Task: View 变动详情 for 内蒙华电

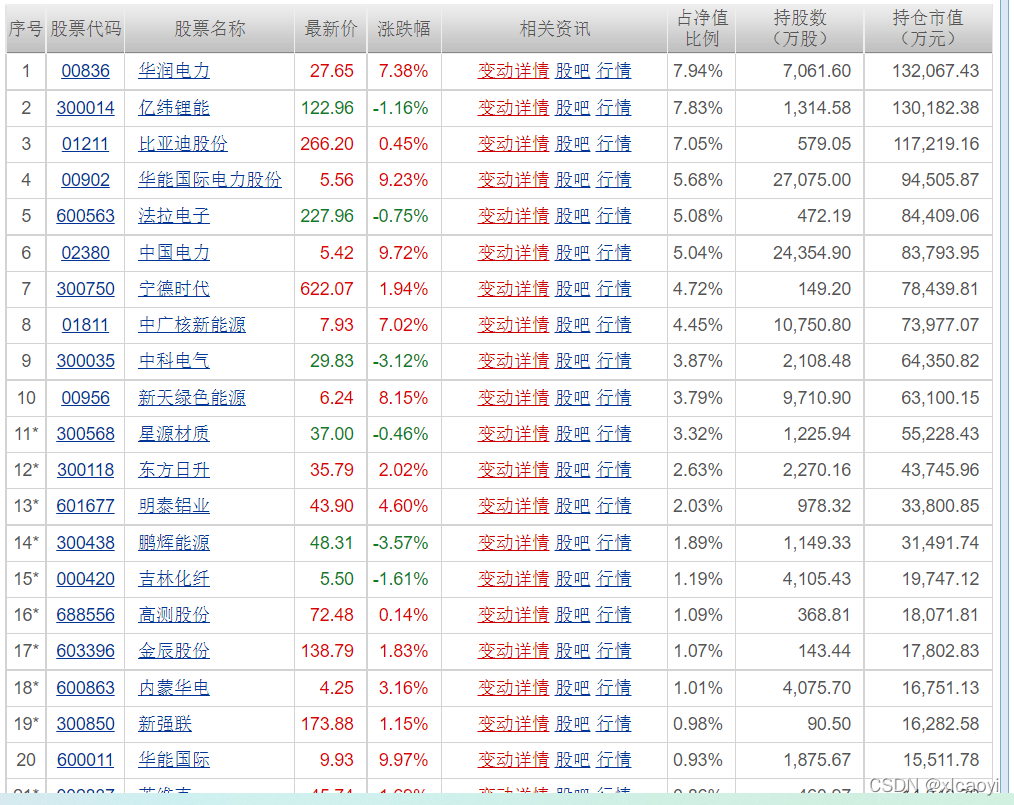Action: pyautogui.click(x=513, y=688)
